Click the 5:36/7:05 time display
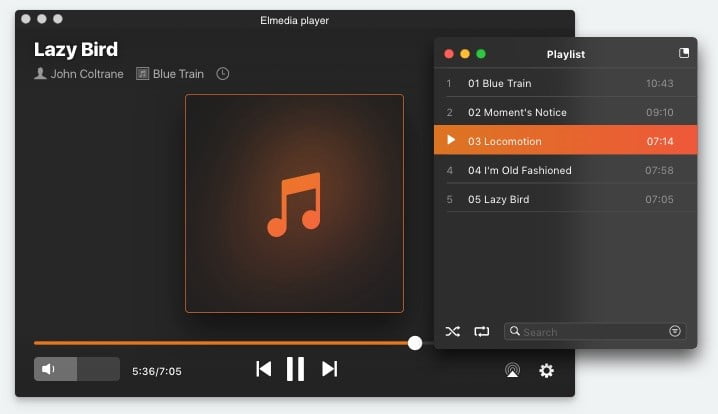This screenshot has height=414, width=718. click(x=157, y=371)
